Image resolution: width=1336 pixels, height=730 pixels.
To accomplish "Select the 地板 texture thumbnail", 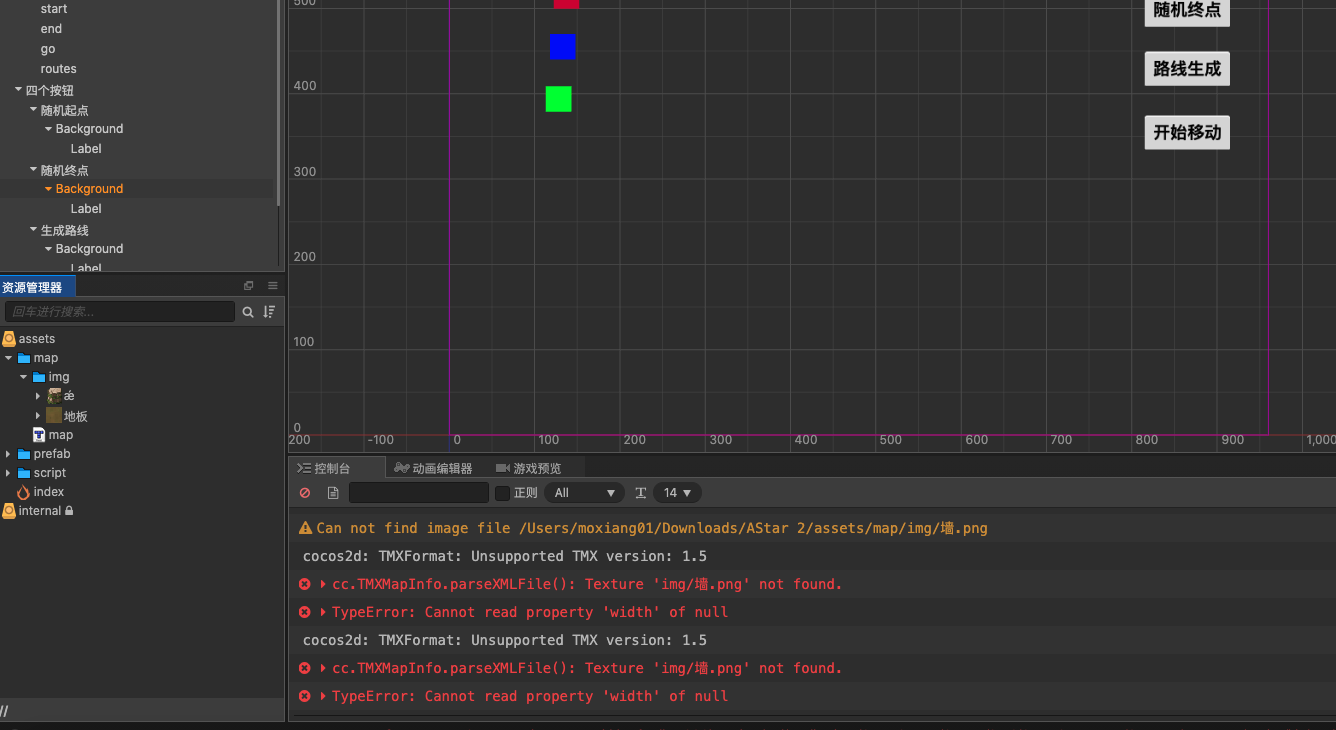I will (x=54, y=416).
